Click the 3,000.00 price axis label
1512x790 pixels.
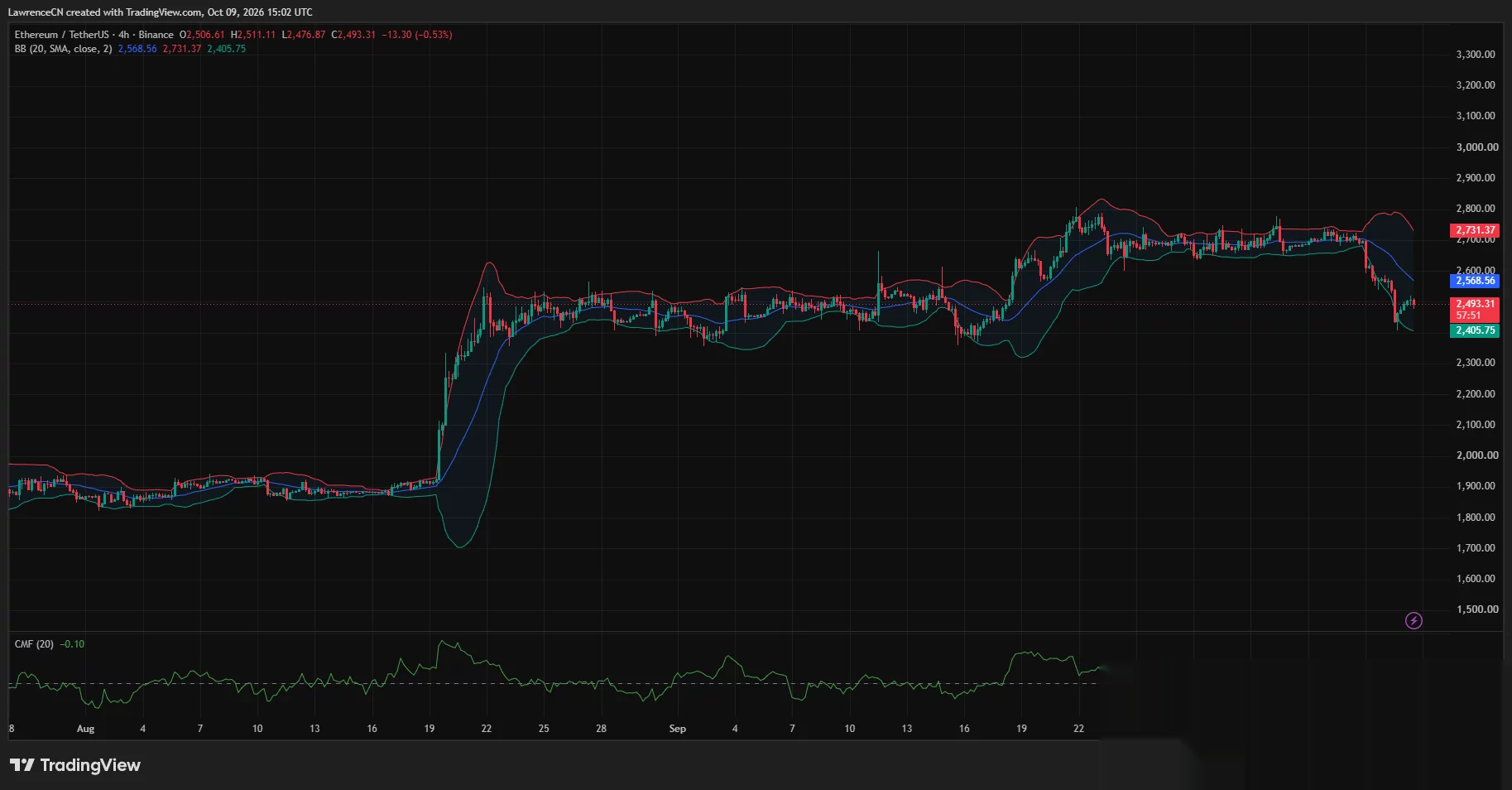1477,147
